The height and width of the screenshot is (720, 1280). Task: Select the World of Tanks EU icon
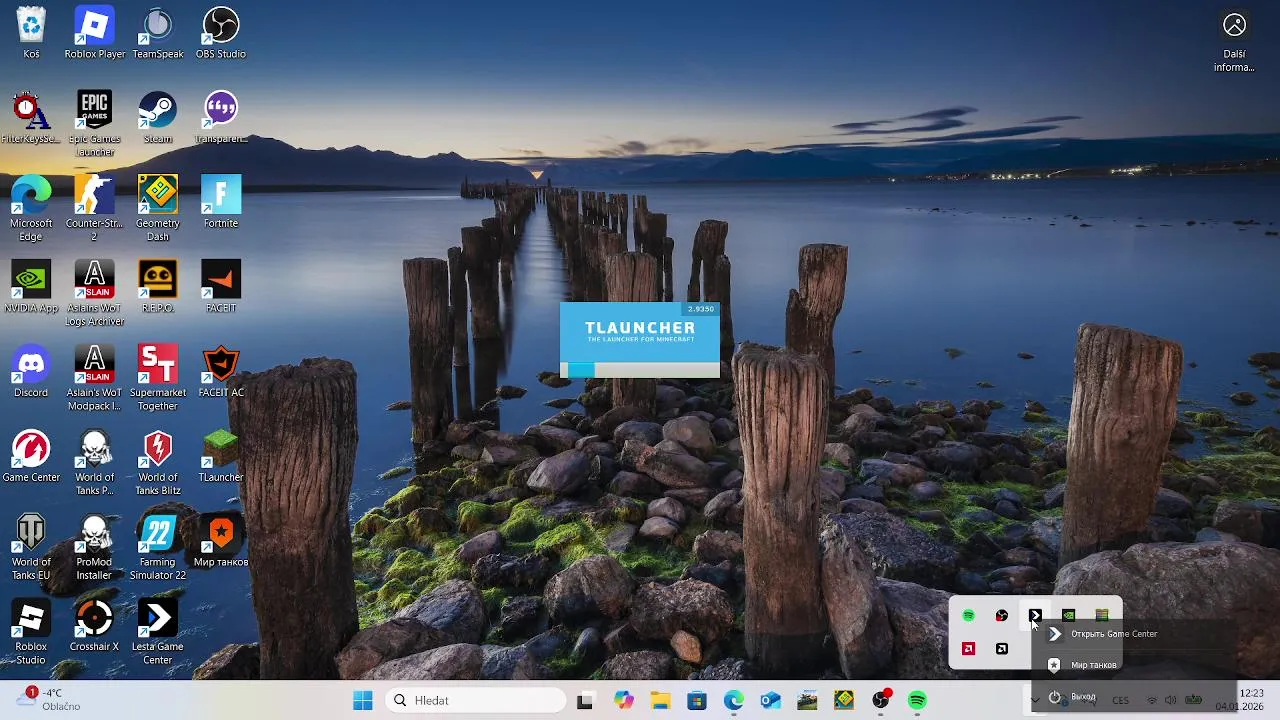[x=31, y=548]
